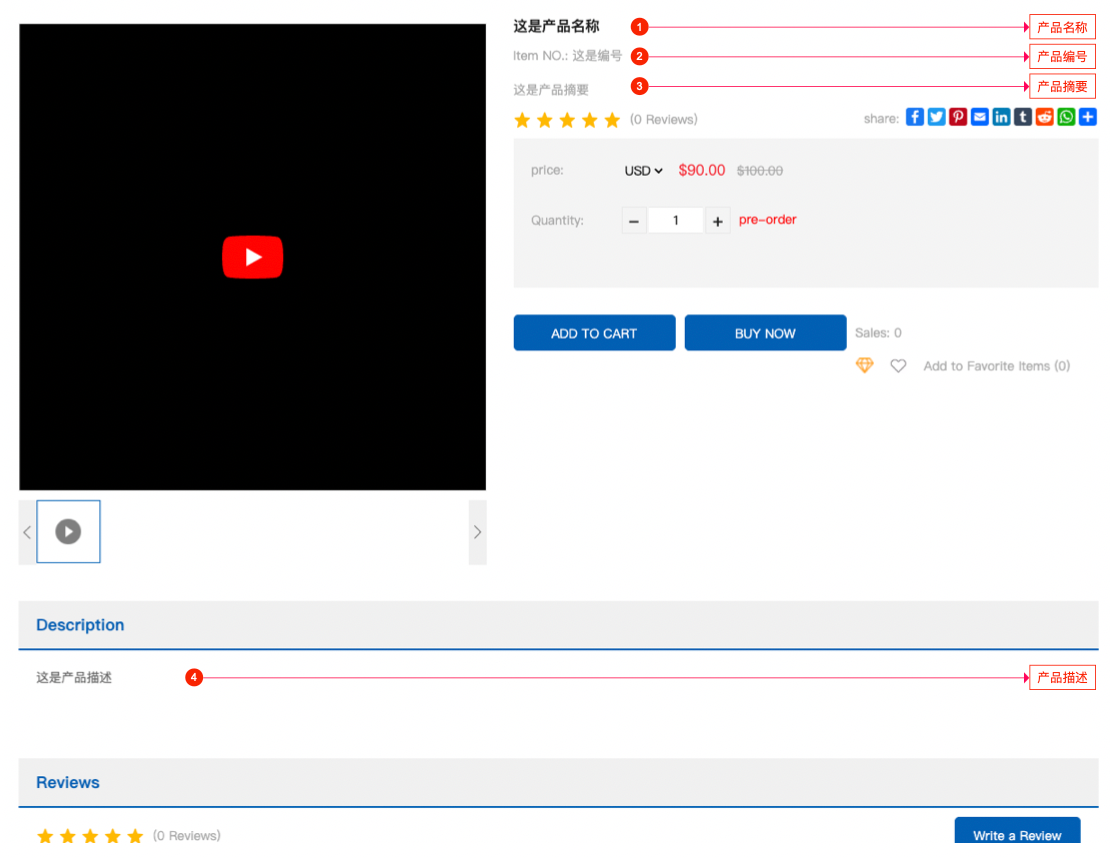This screenshot has width=1110, height=858.
Task: Share product on LinkedIn
Action: 1001,117
